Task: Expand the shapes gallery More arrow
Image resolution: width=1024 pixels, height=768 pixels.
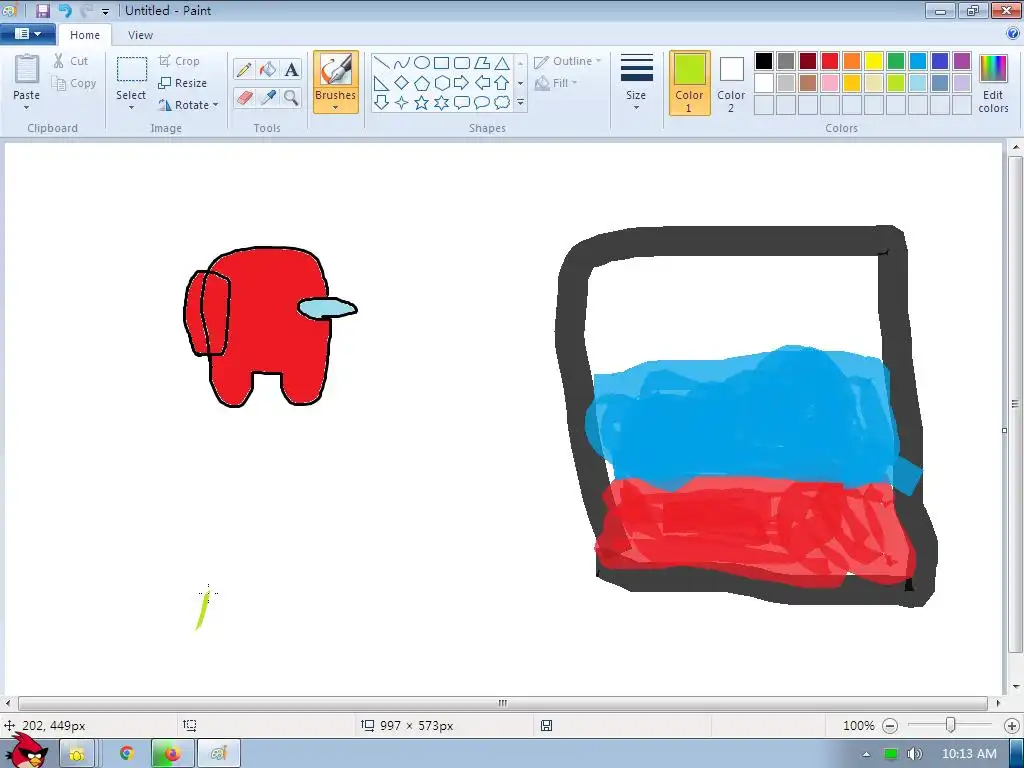Action: (x=520, y=103)
